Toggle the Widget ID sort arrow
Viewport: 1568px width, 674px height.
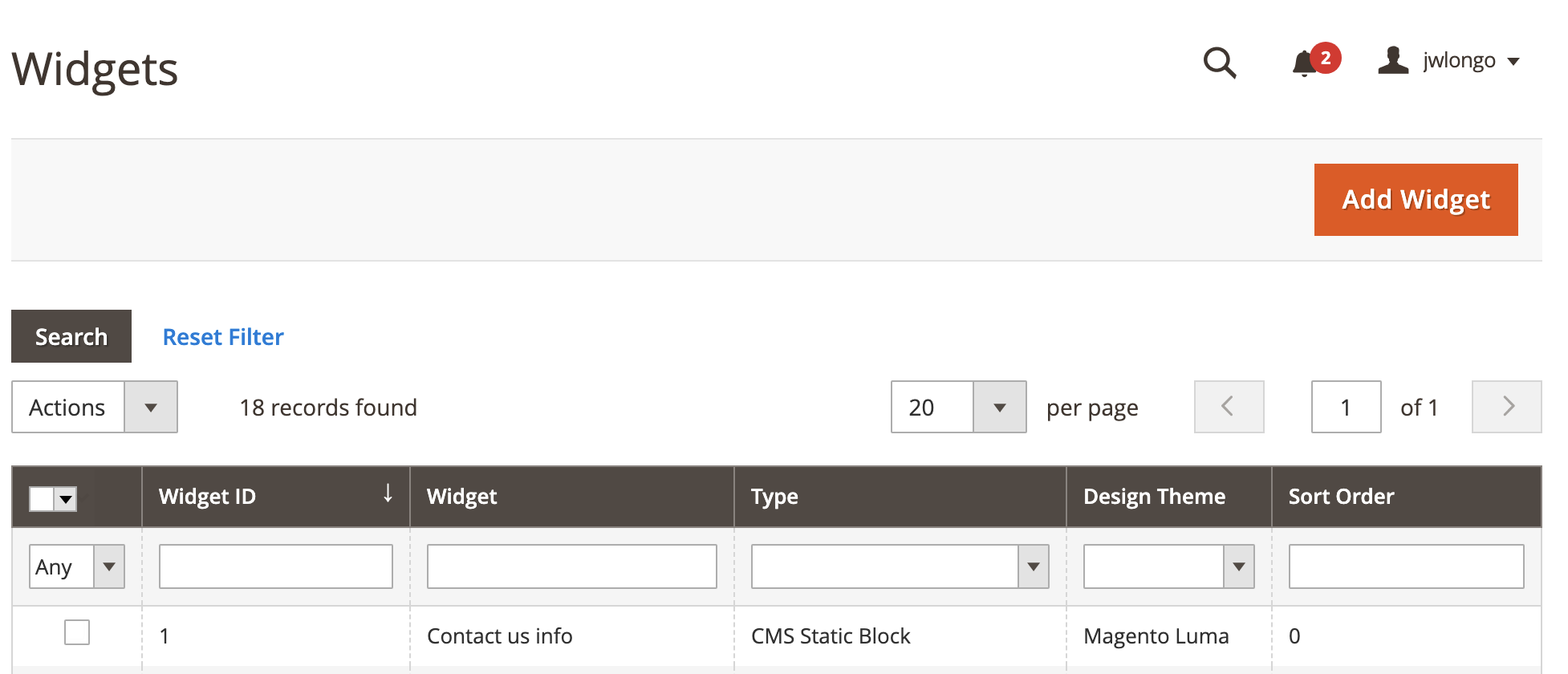388,493
